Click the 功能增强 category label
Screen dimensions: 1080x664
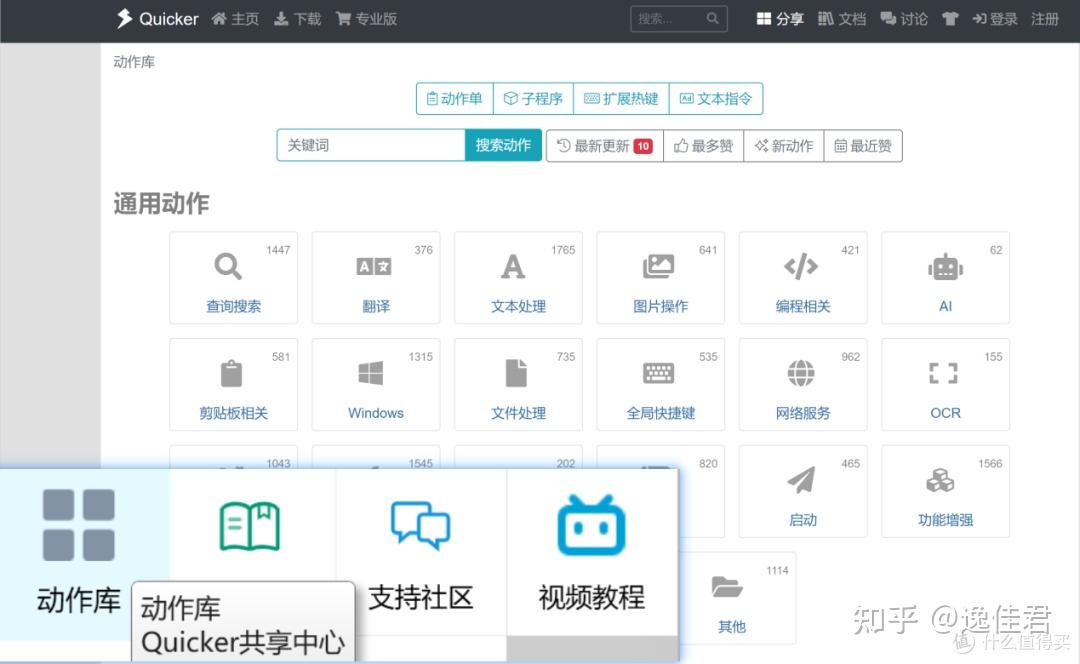(946, 520)
